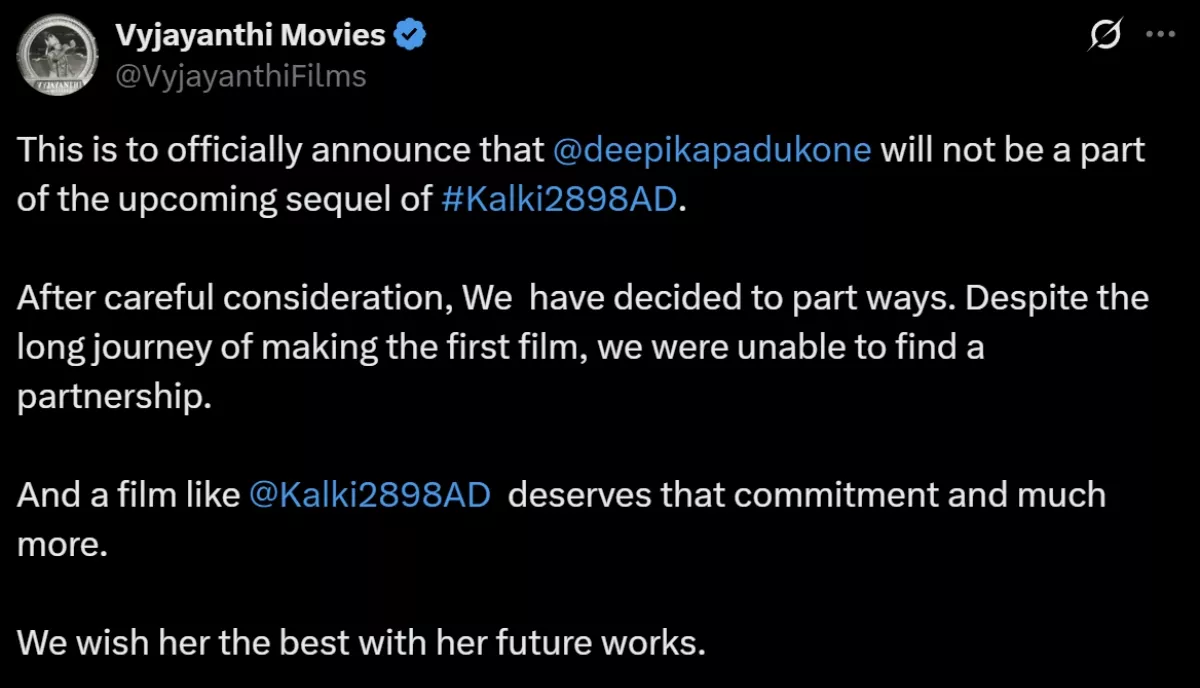
Task: Click the @VyjayanthiFilms handle
Action: coord(240,75)
